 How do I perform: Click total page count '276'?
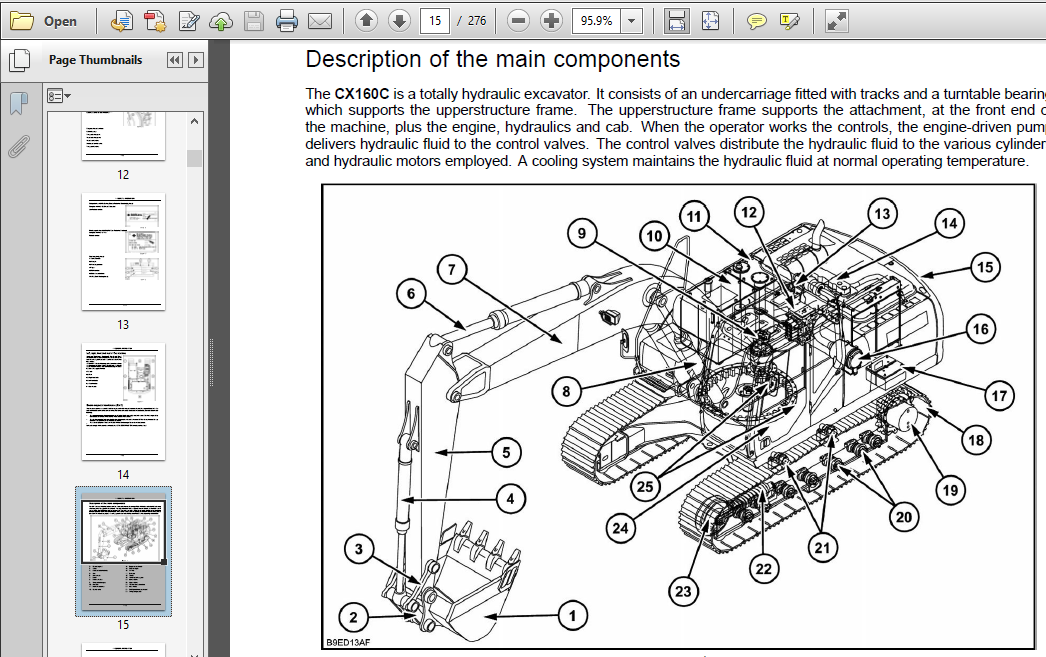click(x=477, y=21)
